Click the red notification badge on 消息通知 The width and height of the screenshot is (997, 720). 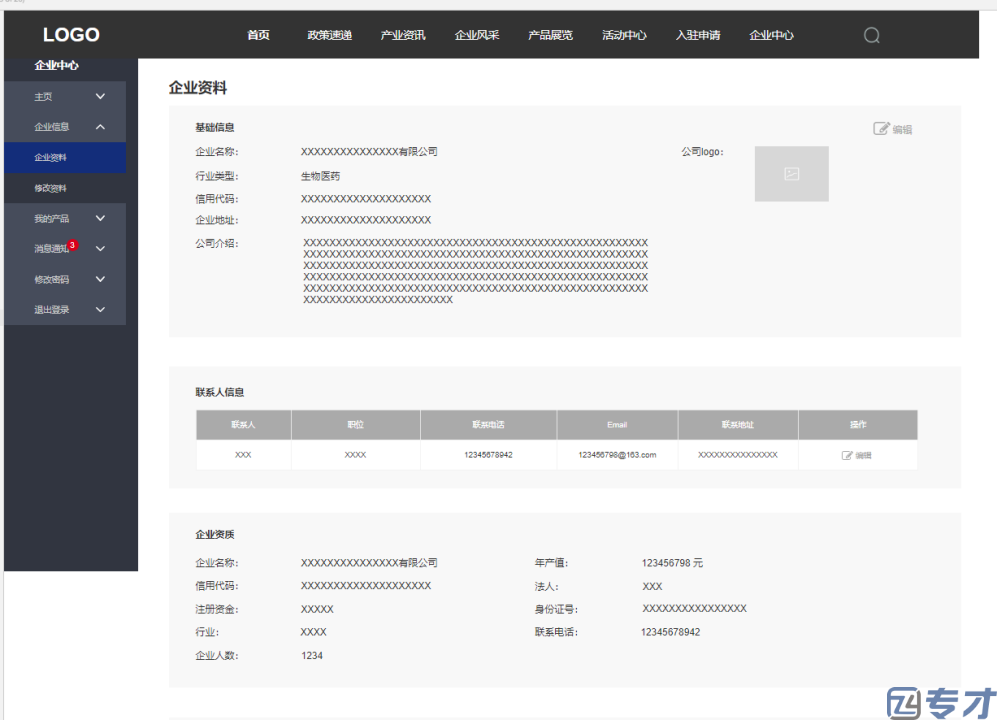click(x=73, y=243)
